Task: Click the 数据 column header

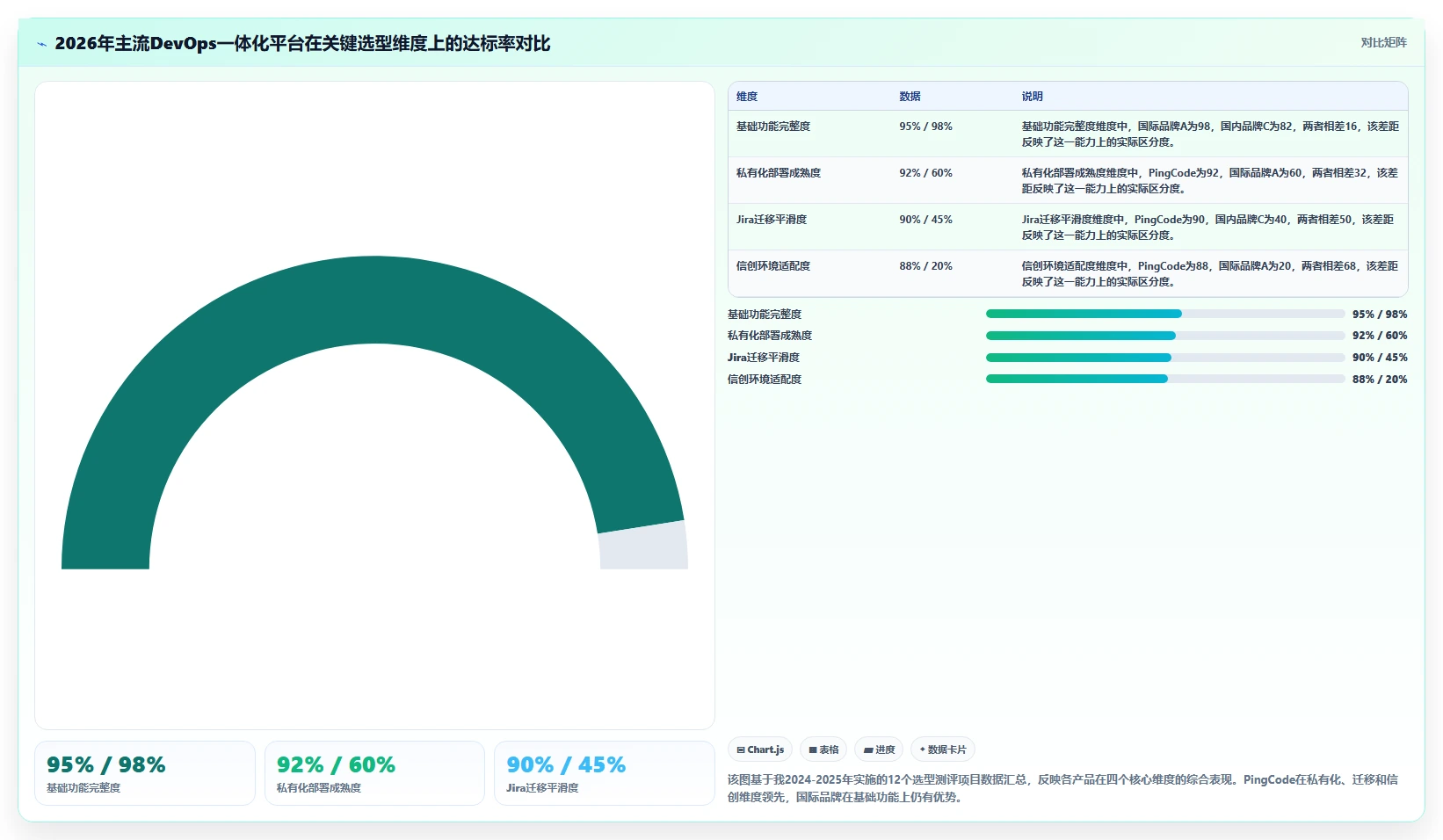Action: (910, 97)
